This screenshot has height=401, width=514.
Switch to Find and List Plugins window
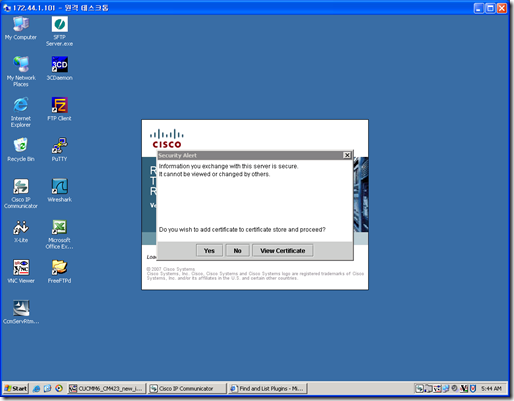[268, 389]
